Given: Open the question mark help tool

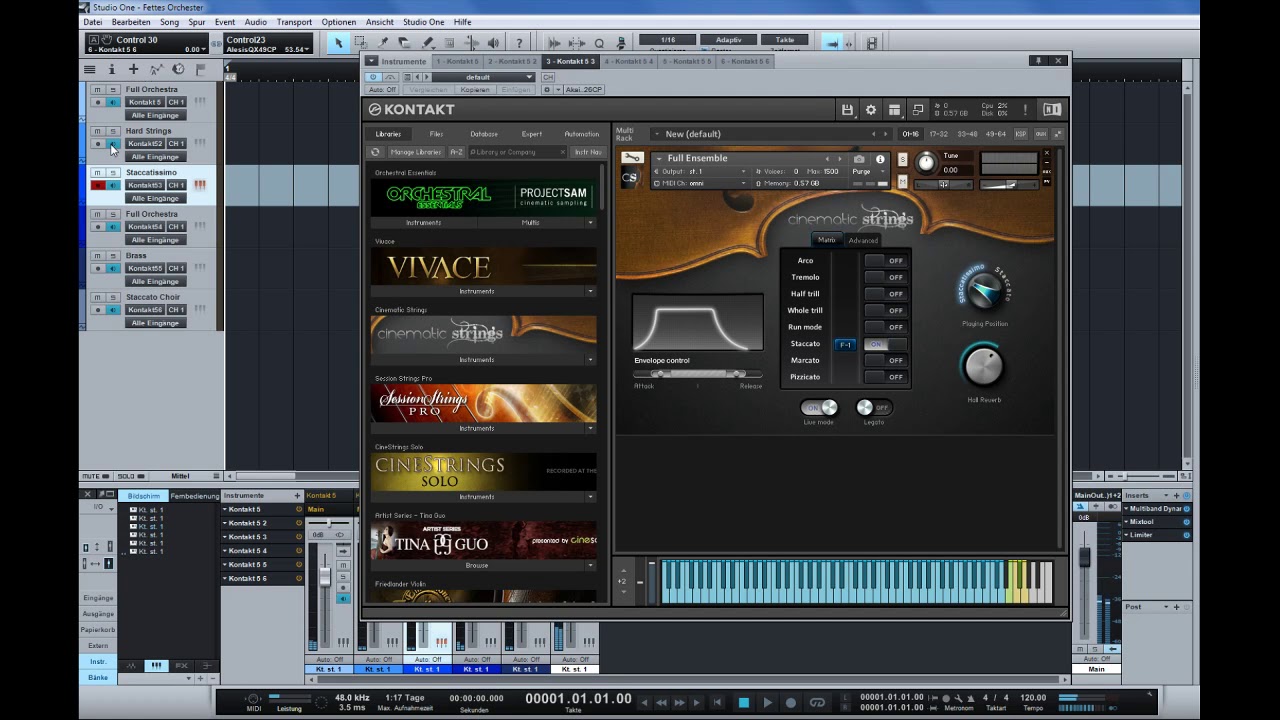Looking at the screenshot, I should (518, 43).
